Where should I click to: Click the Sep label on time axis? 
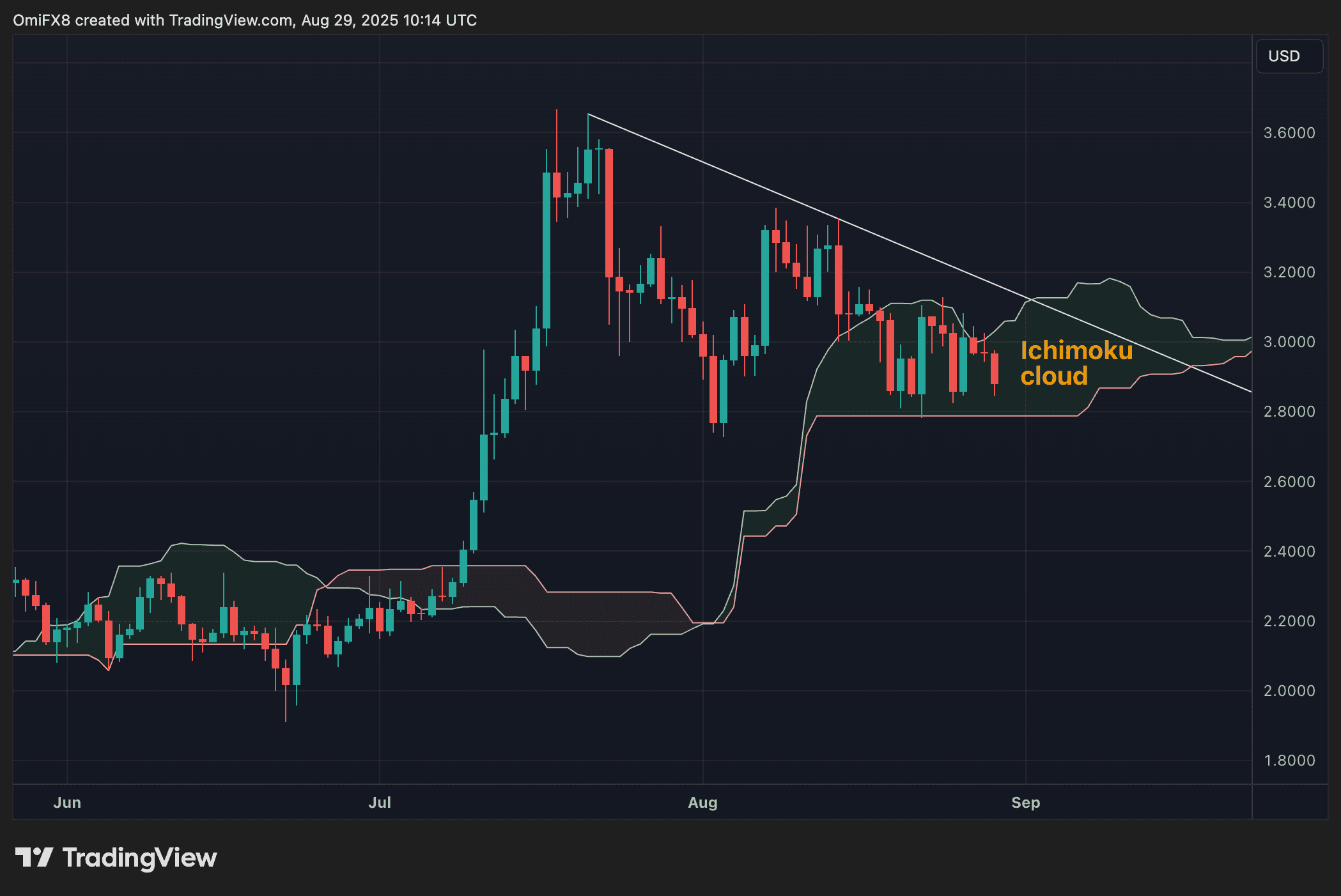[1026, 803]
